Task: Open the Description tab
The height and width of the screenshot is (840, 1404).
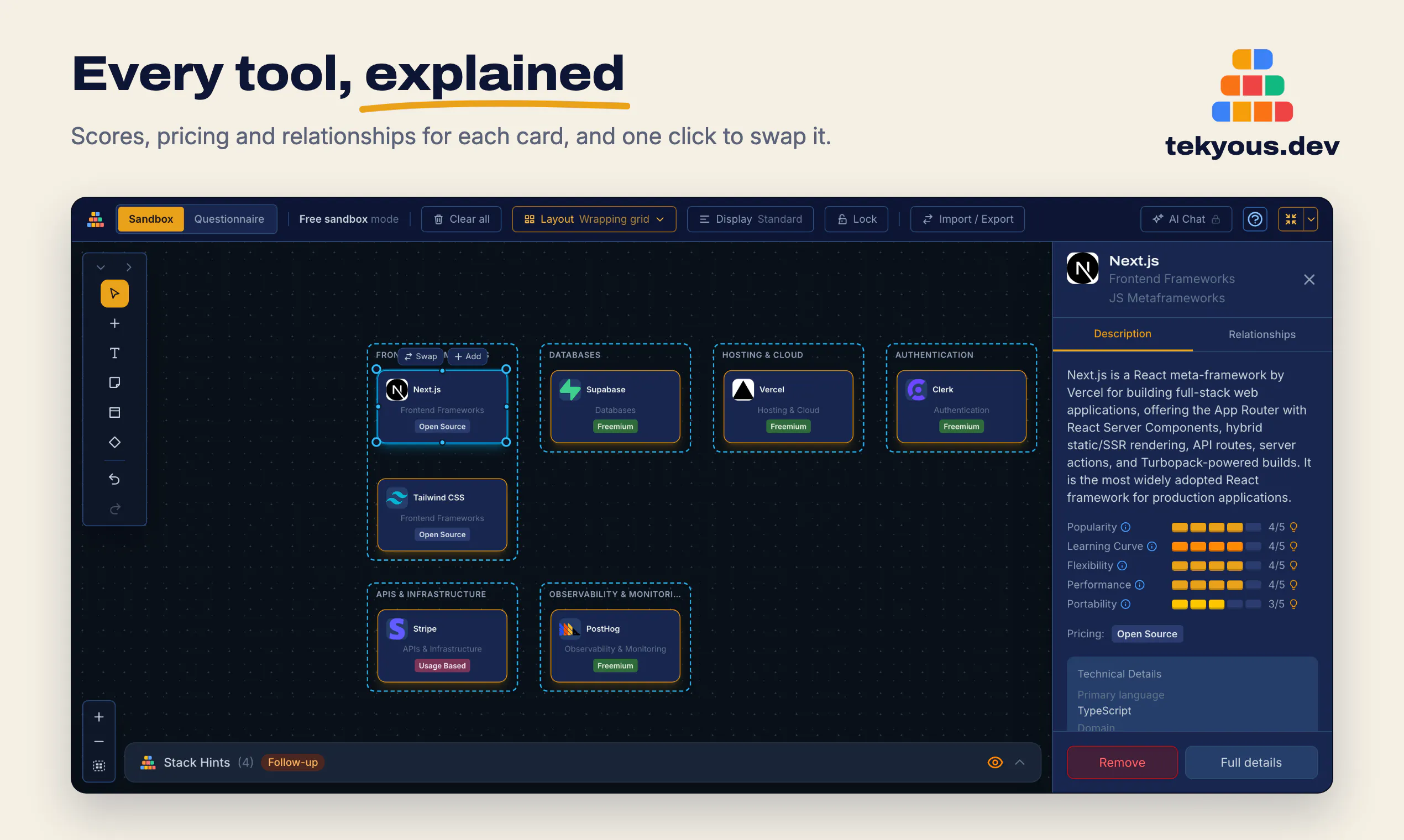Action: [1122, 334]
